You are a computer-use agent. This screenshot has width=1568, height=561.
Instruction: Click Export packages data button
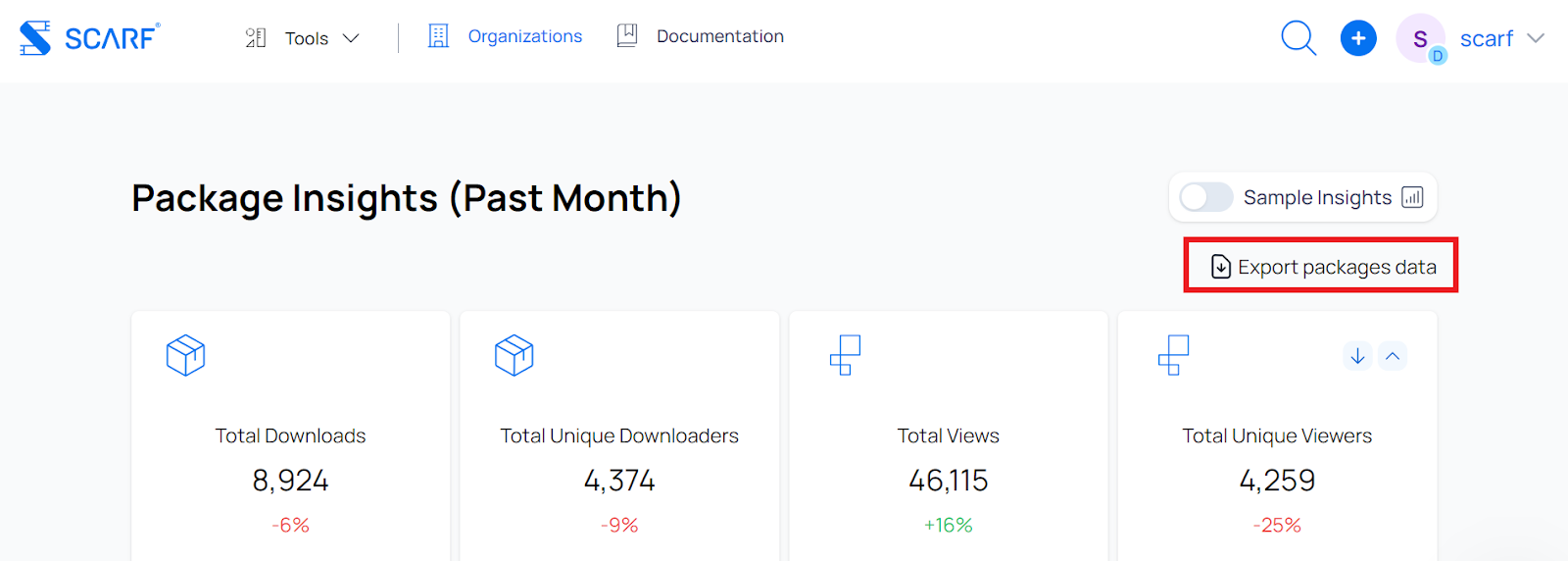click(x=1321, y=266)
